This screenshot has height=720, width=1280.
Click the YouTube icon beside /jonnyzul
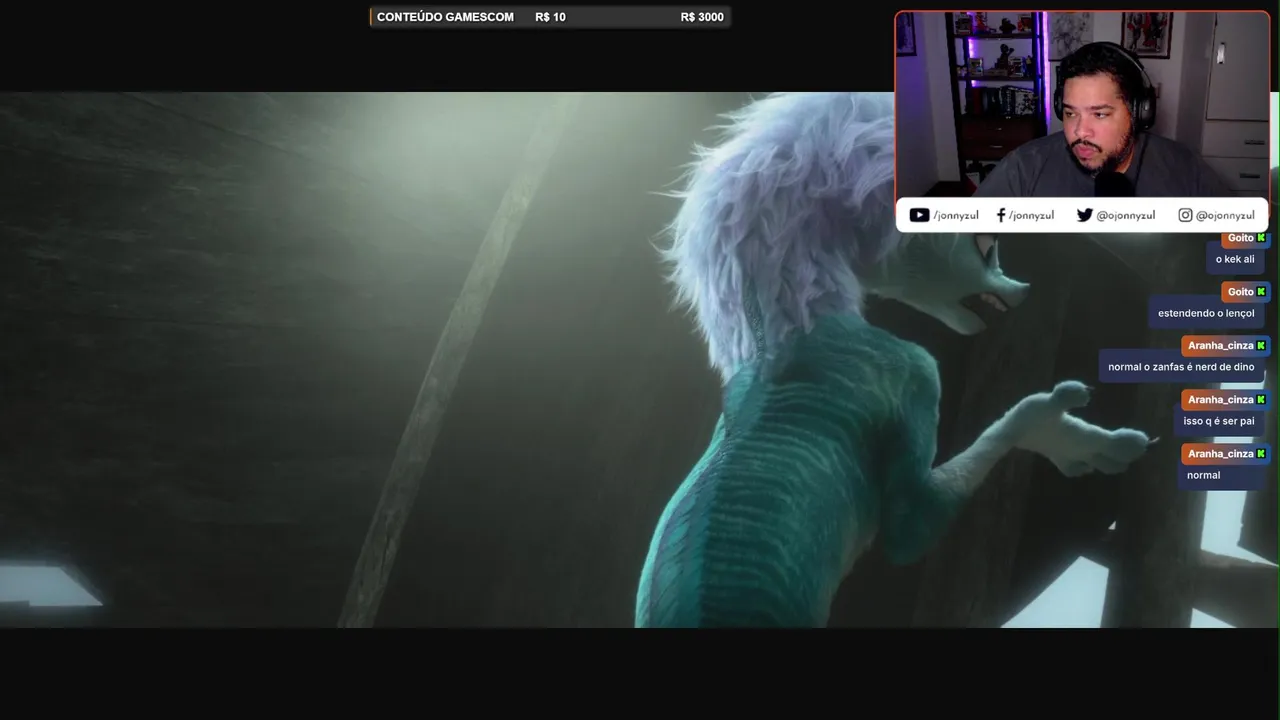919,215
